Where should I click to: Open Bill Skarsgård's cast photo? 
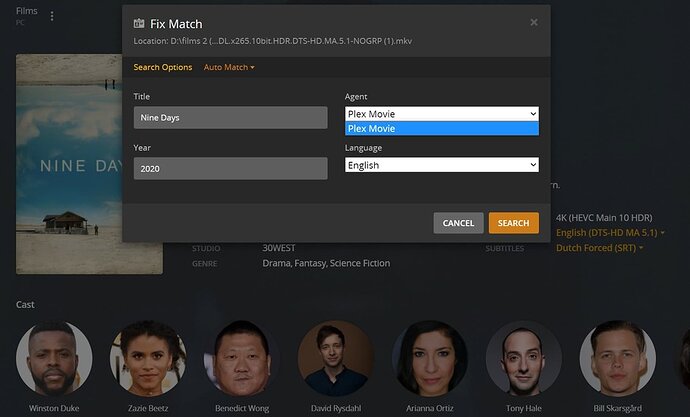(617, 358)
